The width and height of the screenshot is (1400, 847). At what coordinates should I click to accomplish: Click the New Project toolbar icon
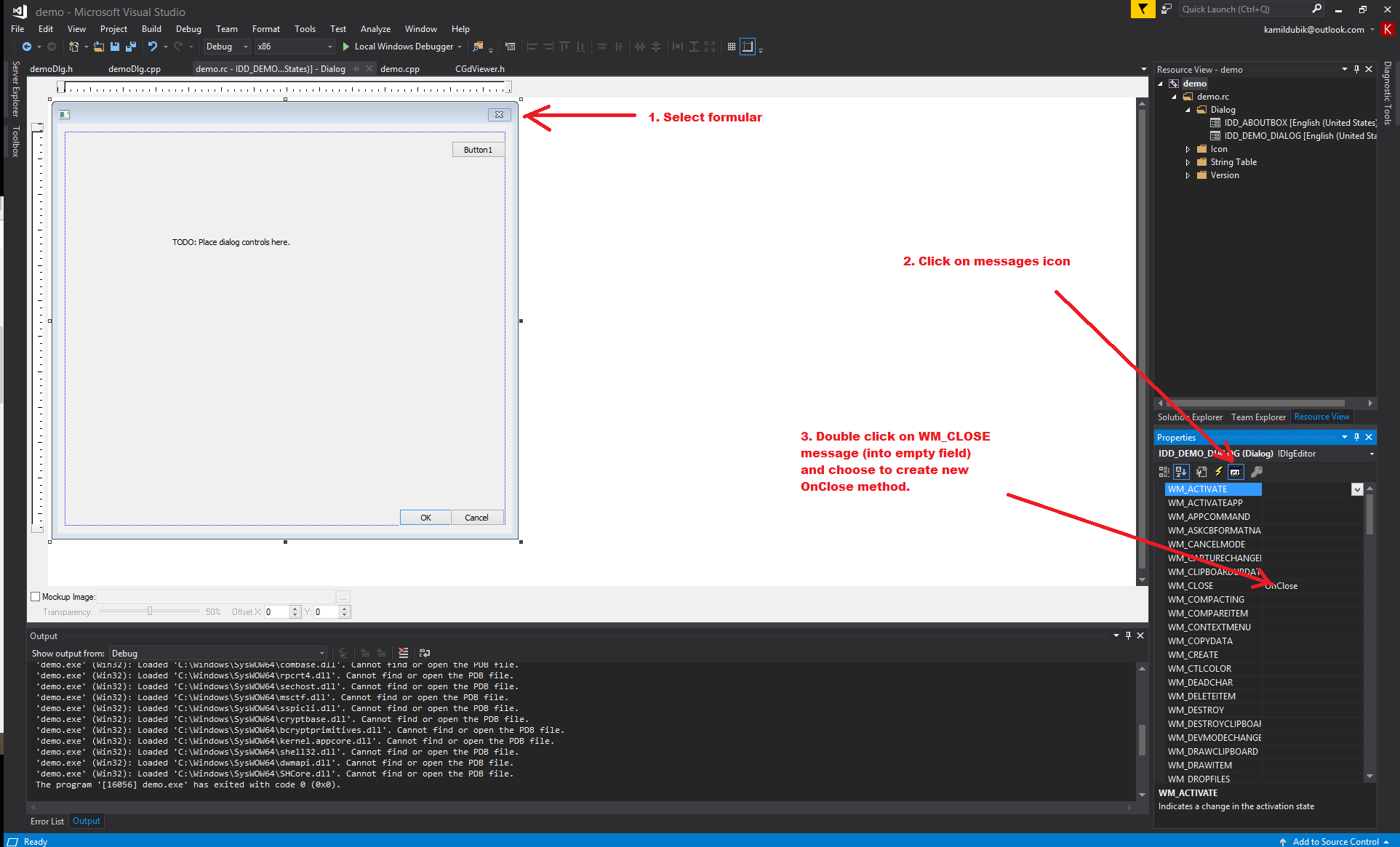click(x=73, y=47)
